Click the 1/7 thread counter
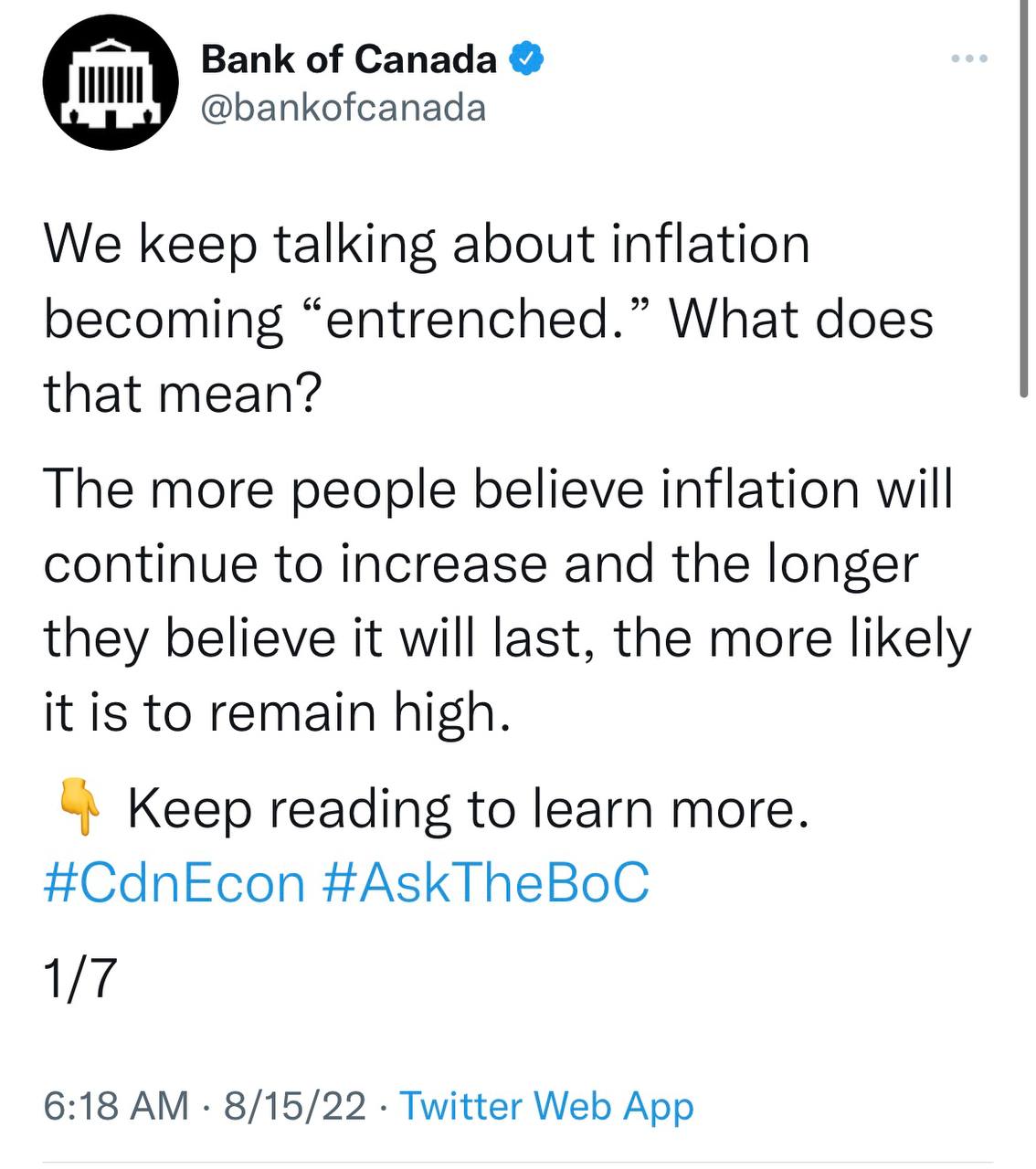Viewport: 1036px width, 1169px height. [x=80, y=978]
